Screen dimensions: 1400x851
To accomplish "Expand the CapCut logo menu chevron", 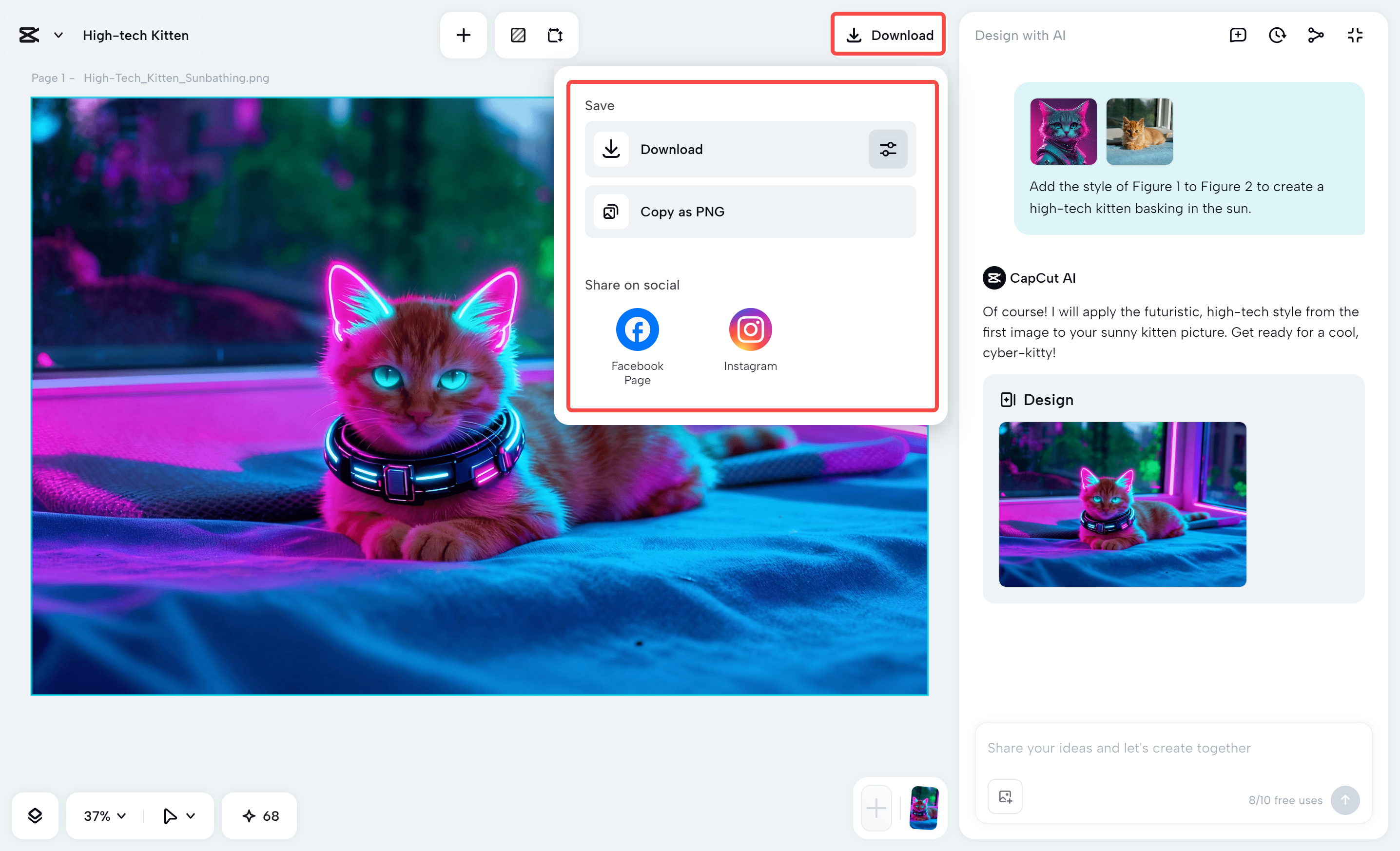I will coord(58,35).
